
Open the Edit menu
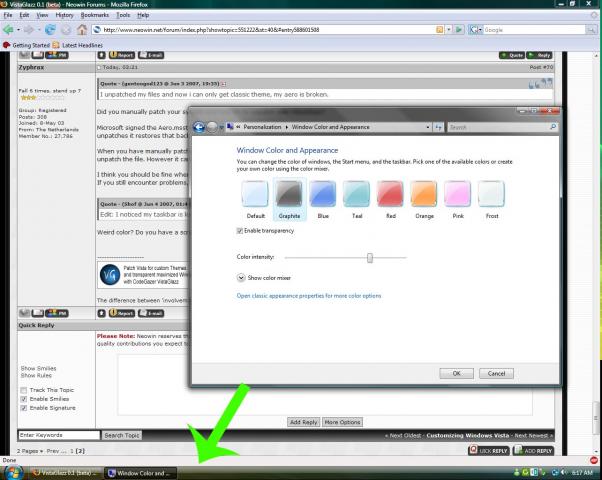pos(24,15)
